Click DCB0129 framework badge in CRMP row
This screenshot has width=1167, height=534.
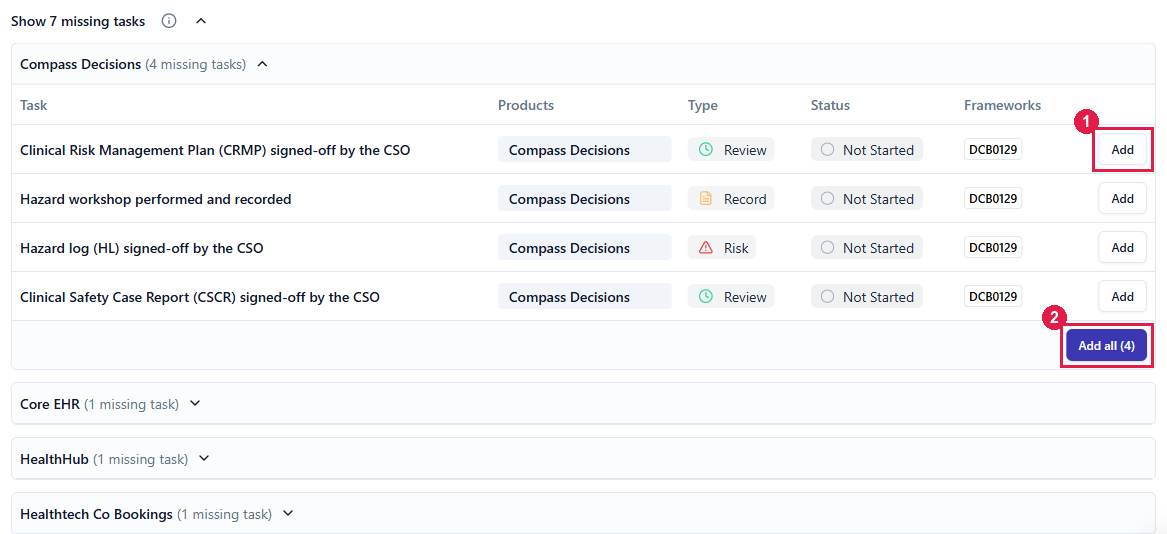pyautogui.click(x=993, y=149)
